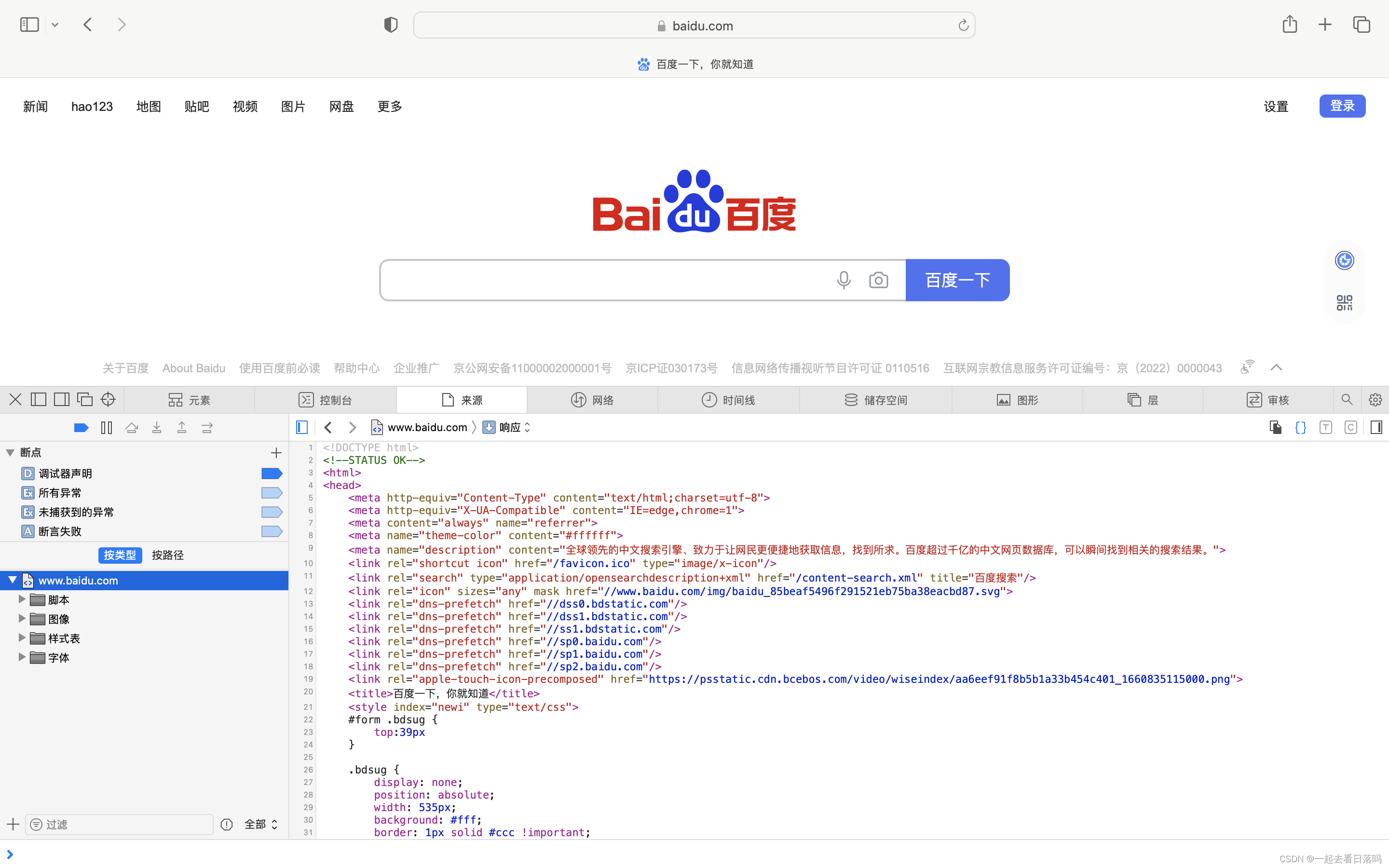This screenshot has height=868, width=1389.
Task: Toggle navigation sidebar in source pane
Action: pos(302,428)
